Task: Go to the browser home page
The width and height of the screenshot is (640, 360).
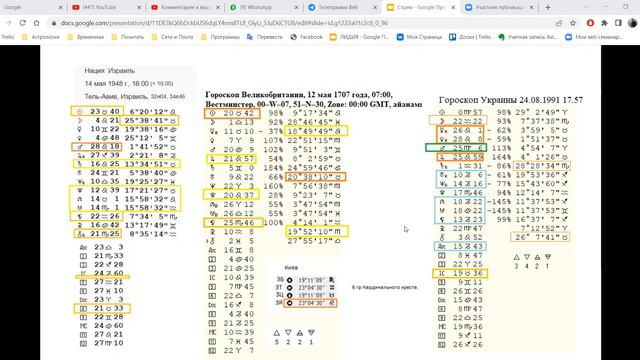Action: pyautogui.click(x=36, y=23)
